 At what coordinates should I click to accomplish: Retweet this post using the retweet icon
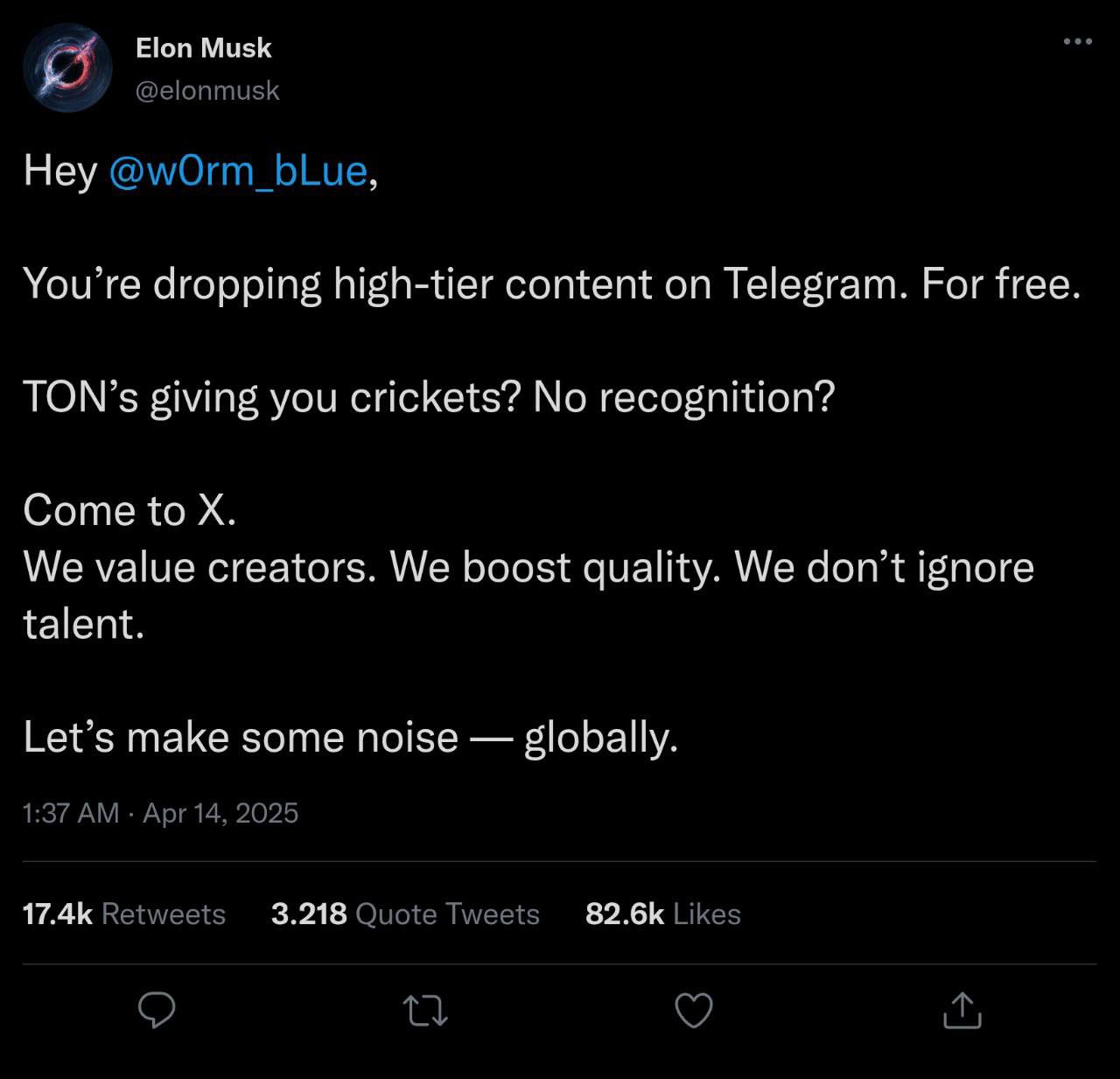click(426, 1011)
